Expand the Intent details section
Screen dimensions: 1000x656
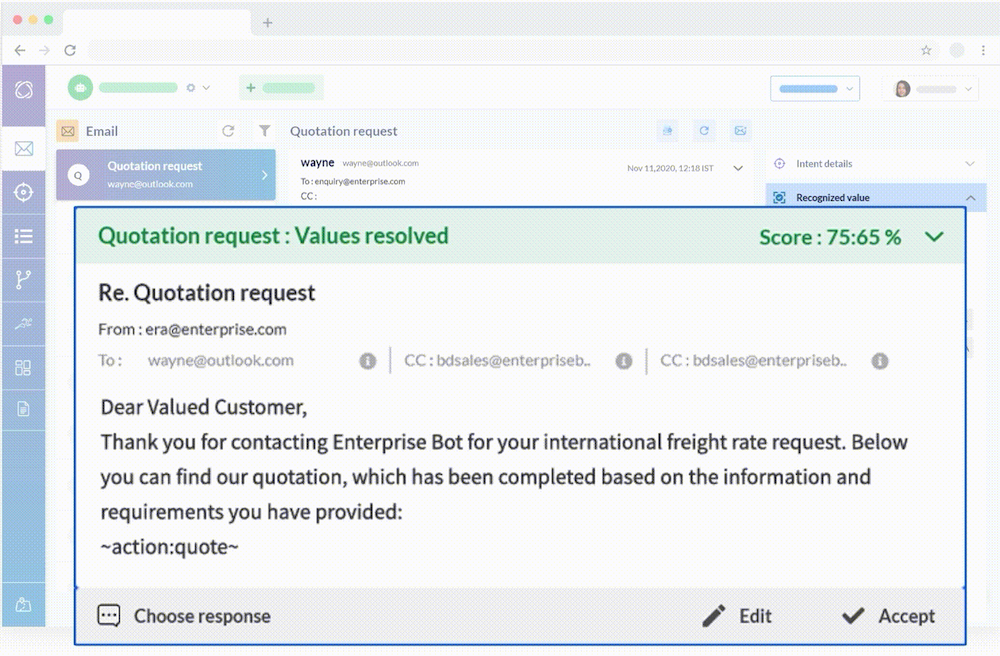[970, 164]
